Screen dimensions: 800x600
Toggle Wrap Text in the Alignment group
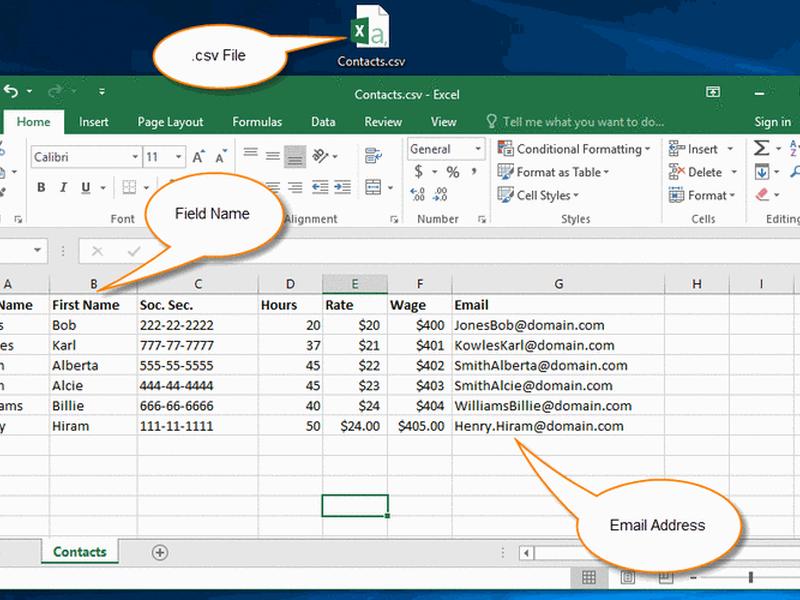pos(373,156)
